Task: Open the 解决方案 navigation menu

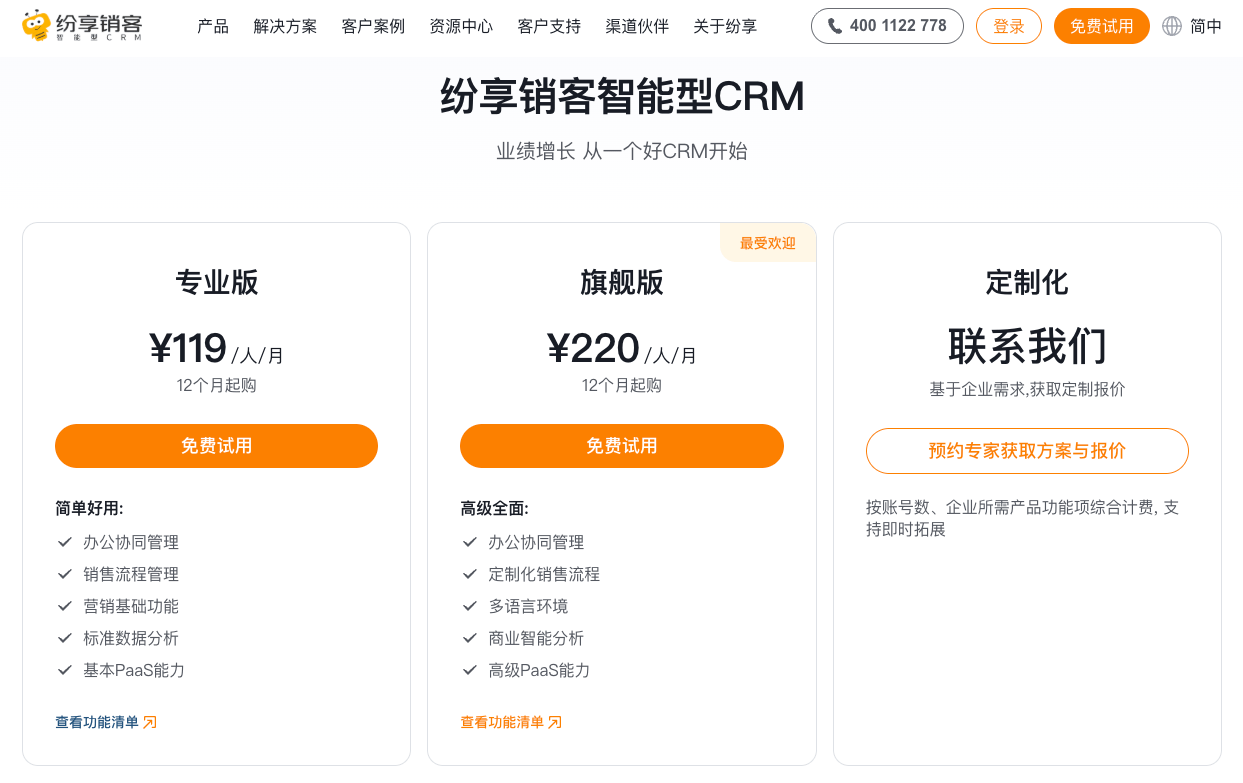Action: tap(285, 26)
